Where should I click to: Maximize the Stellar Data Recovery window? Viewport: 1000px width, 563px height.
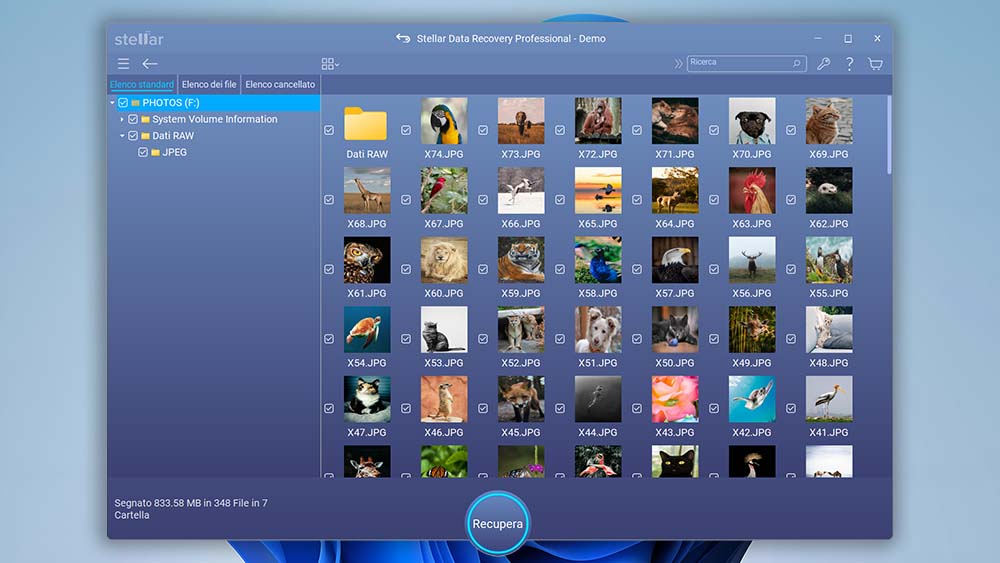(848, 38)
